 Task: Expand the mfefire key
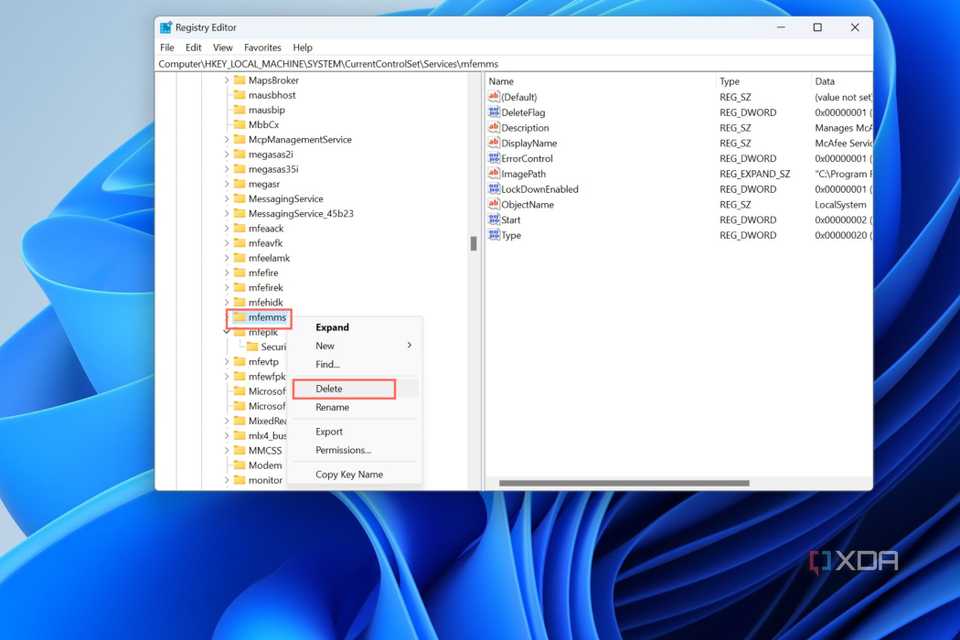pos(227,273)
